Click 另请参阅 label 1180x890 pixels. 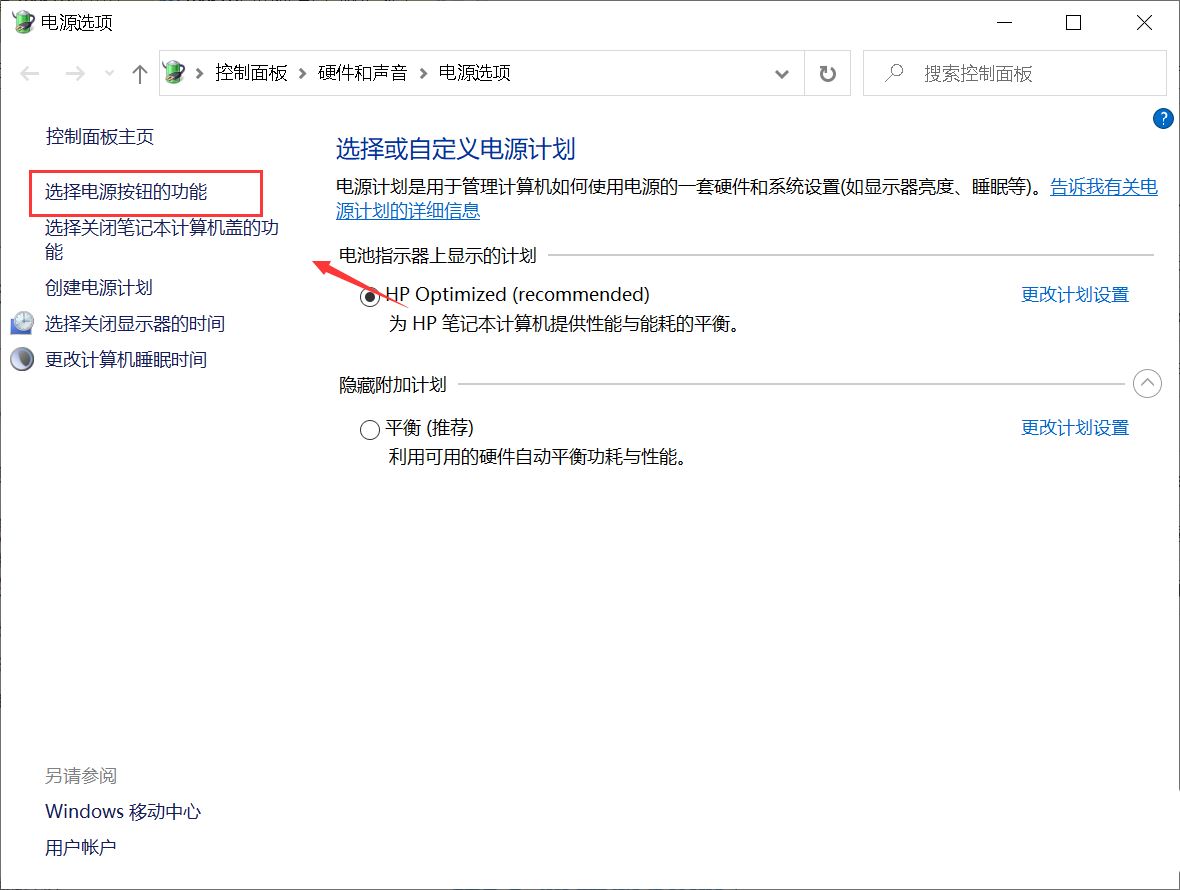point(81,776)
